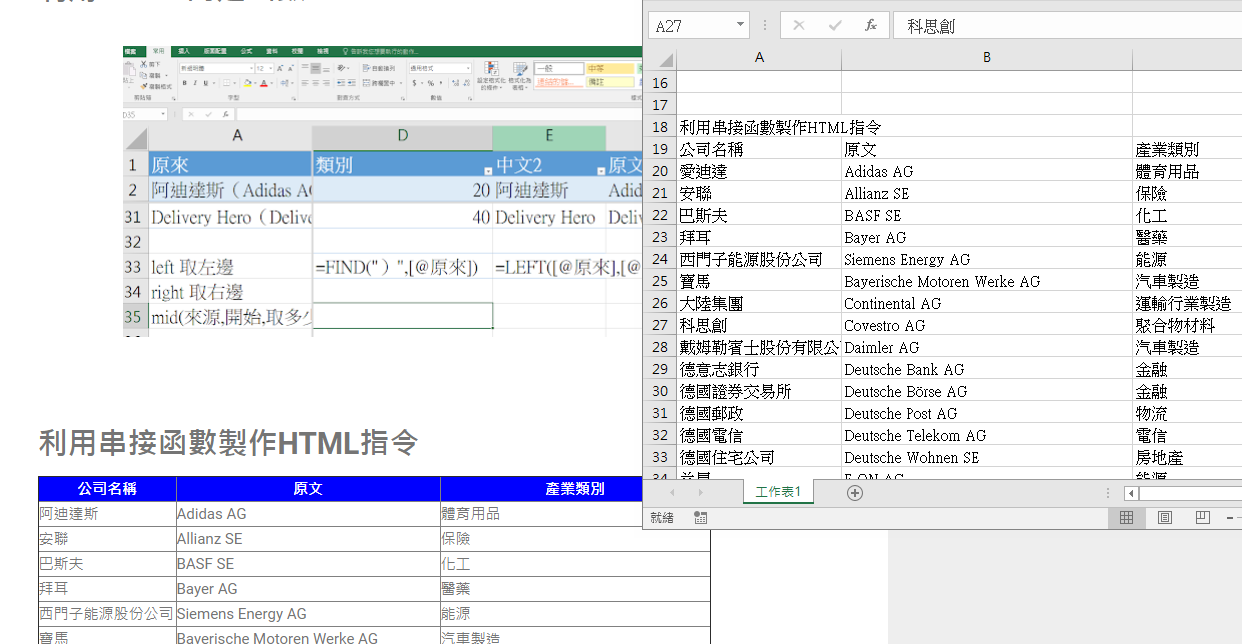Screen dimensions: 1242x644
Task: Click the next sheet navigation arrow
Action: pyautogui.click(x=699, y=493)
